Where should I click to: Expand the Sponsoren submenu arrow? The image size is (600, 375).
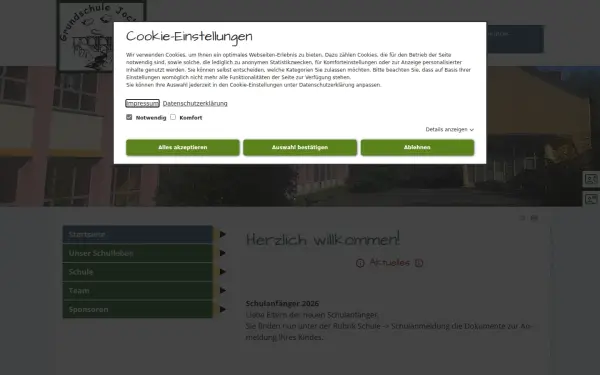point(222,309)
